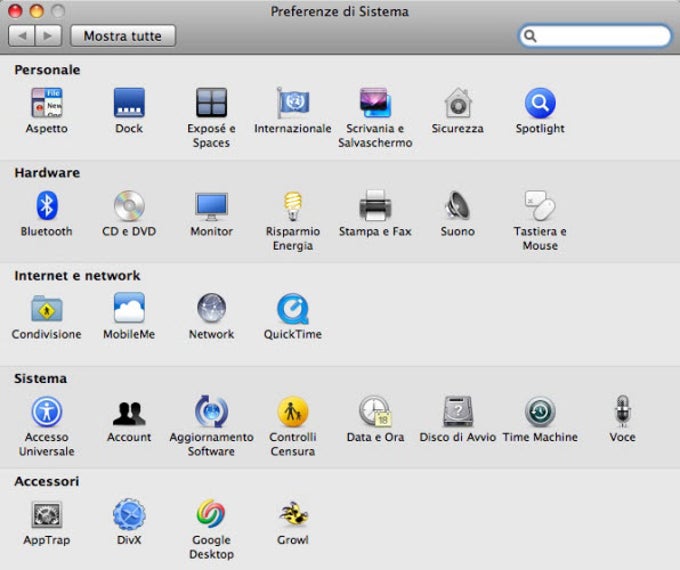Viewport: 680px width, 570px height.
Task: Click the magnifying glass in search field
Action: (x=530, y=36)
